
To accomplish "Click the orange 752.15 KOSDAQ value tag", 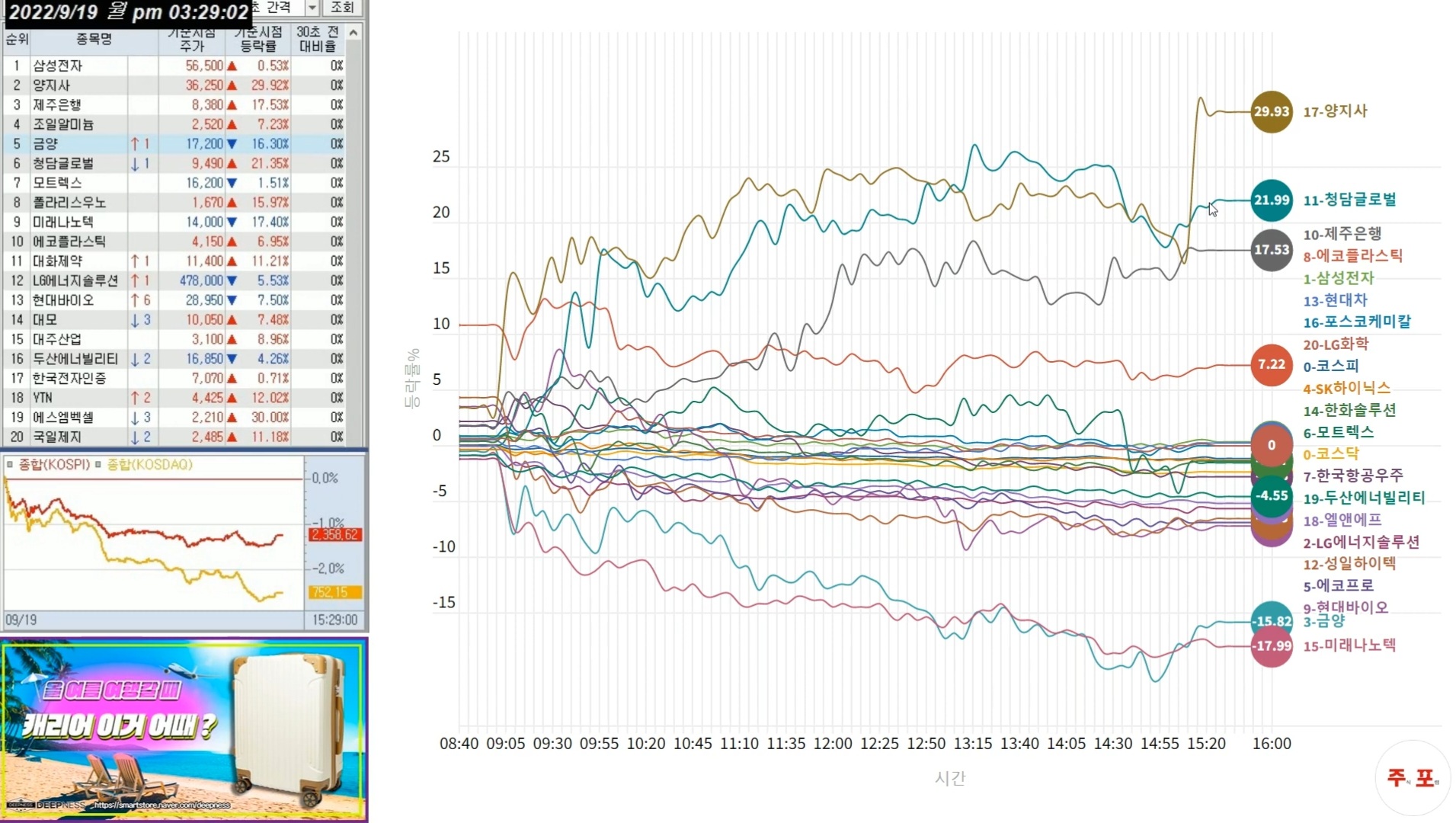I will pos(334,592).
